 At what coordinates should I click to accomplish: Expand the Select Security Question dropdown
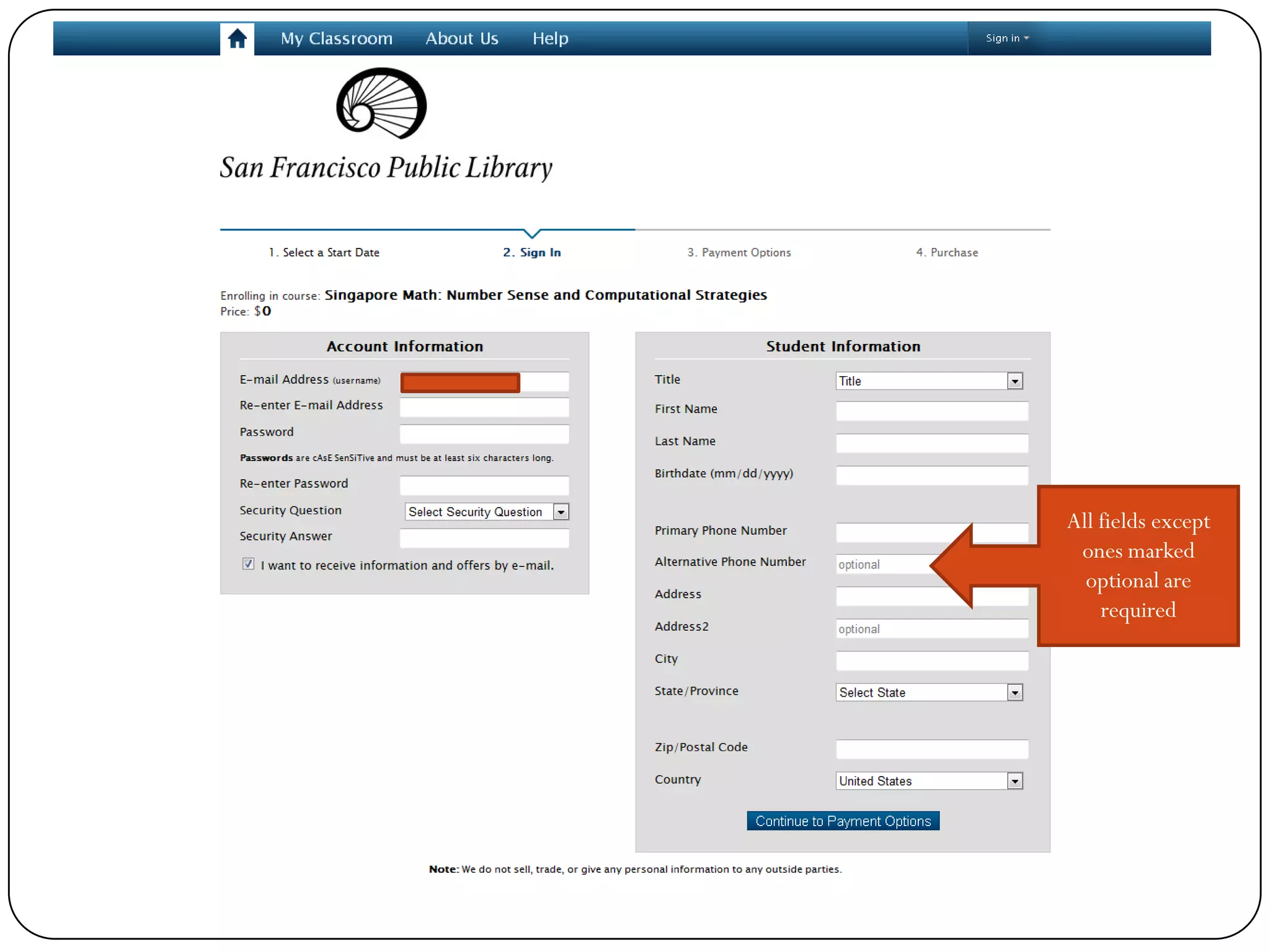(x=486, y=511)
